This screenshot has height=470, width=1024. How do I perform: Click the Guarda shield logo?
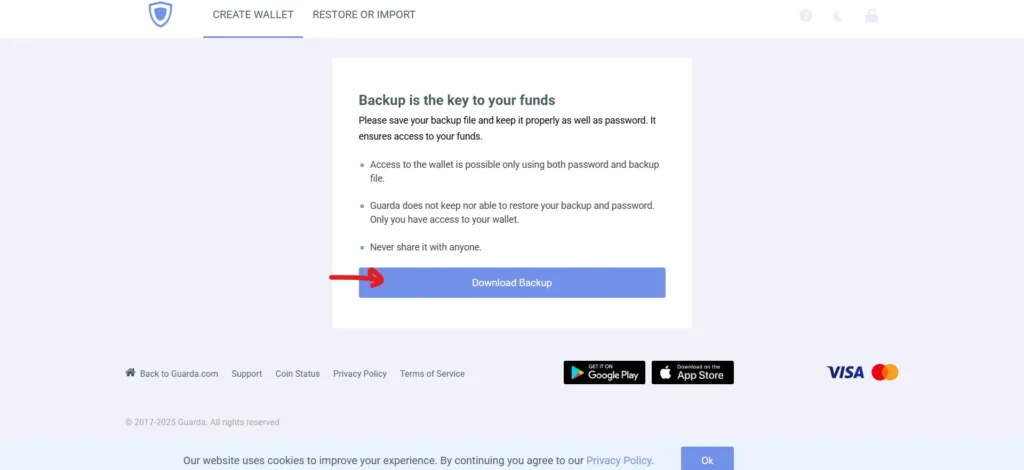click(x=160, y=14)
